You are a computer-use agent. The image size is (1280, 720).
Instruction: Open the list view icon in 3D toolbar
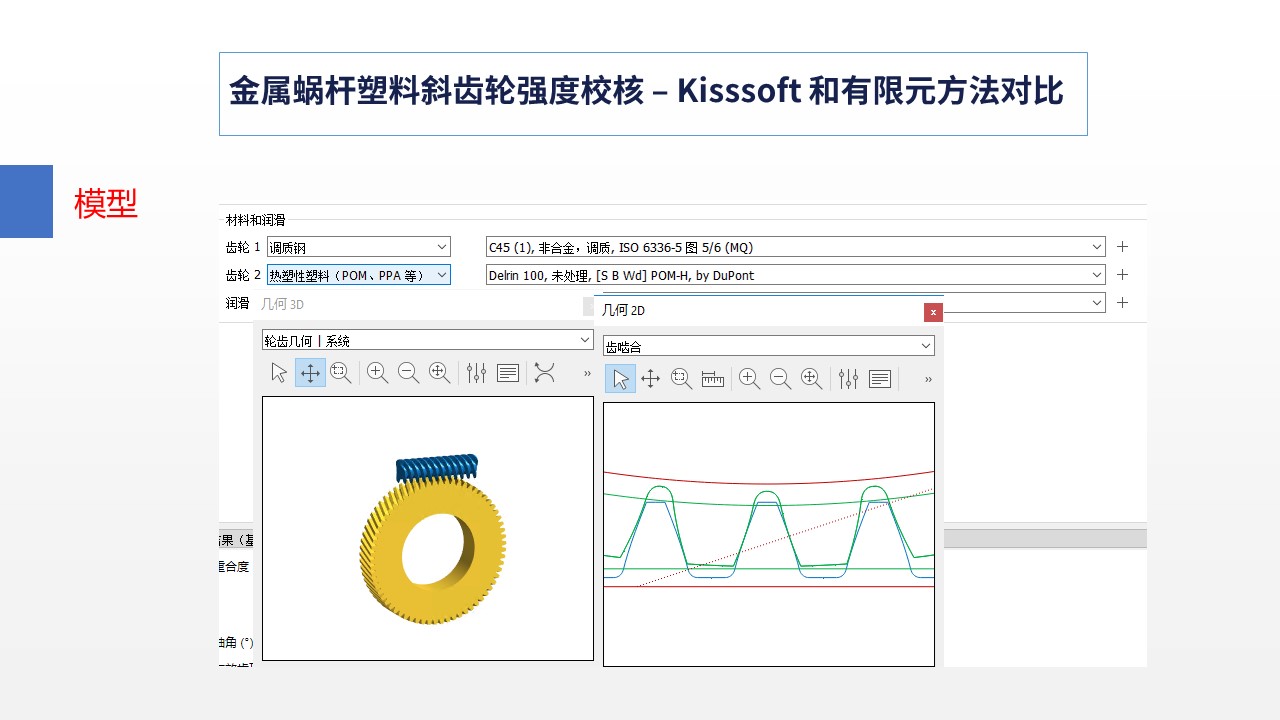[508, 373]
